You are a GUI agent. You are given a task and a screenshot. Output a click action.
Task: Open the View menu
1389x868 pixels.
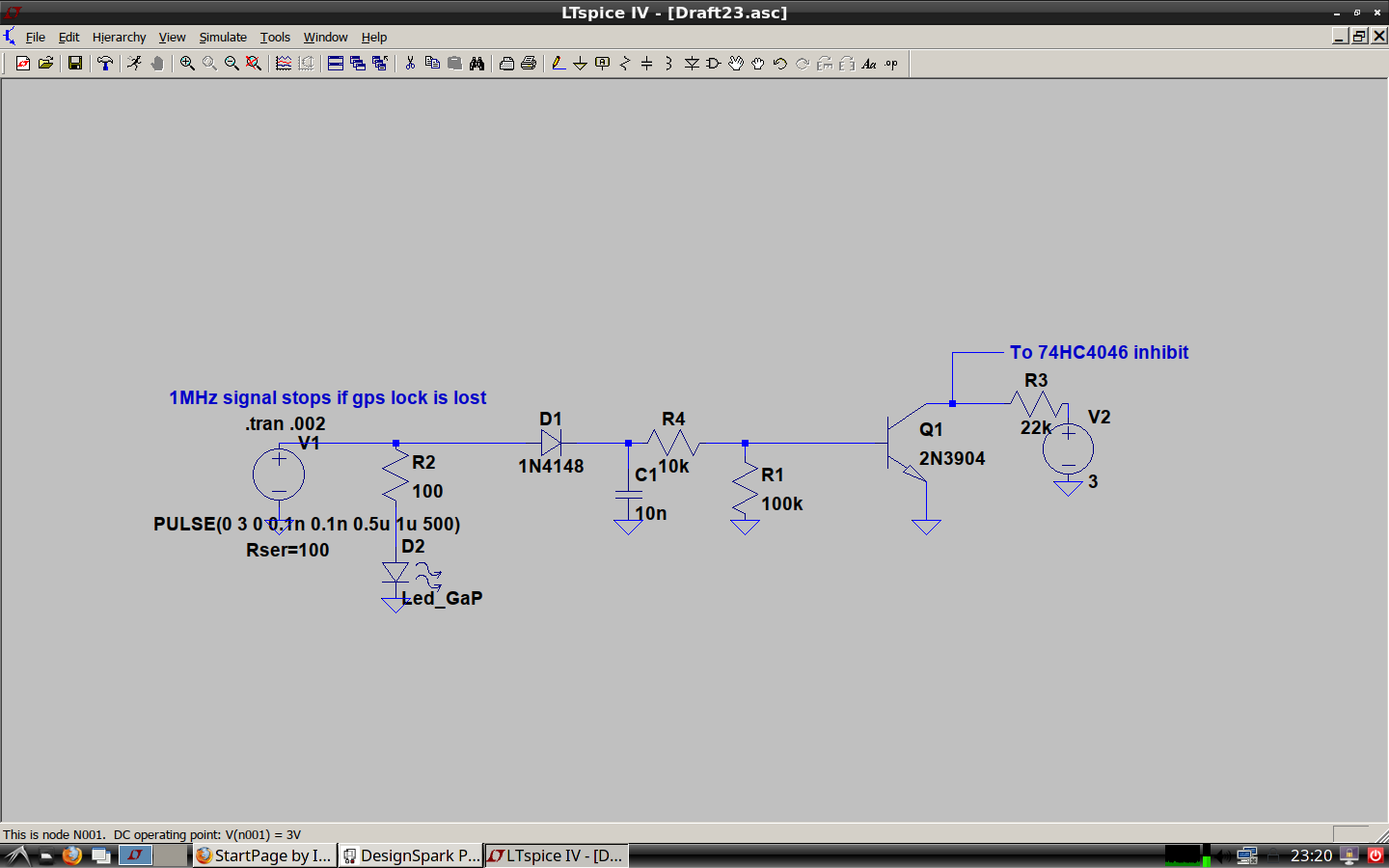[172, 37]
